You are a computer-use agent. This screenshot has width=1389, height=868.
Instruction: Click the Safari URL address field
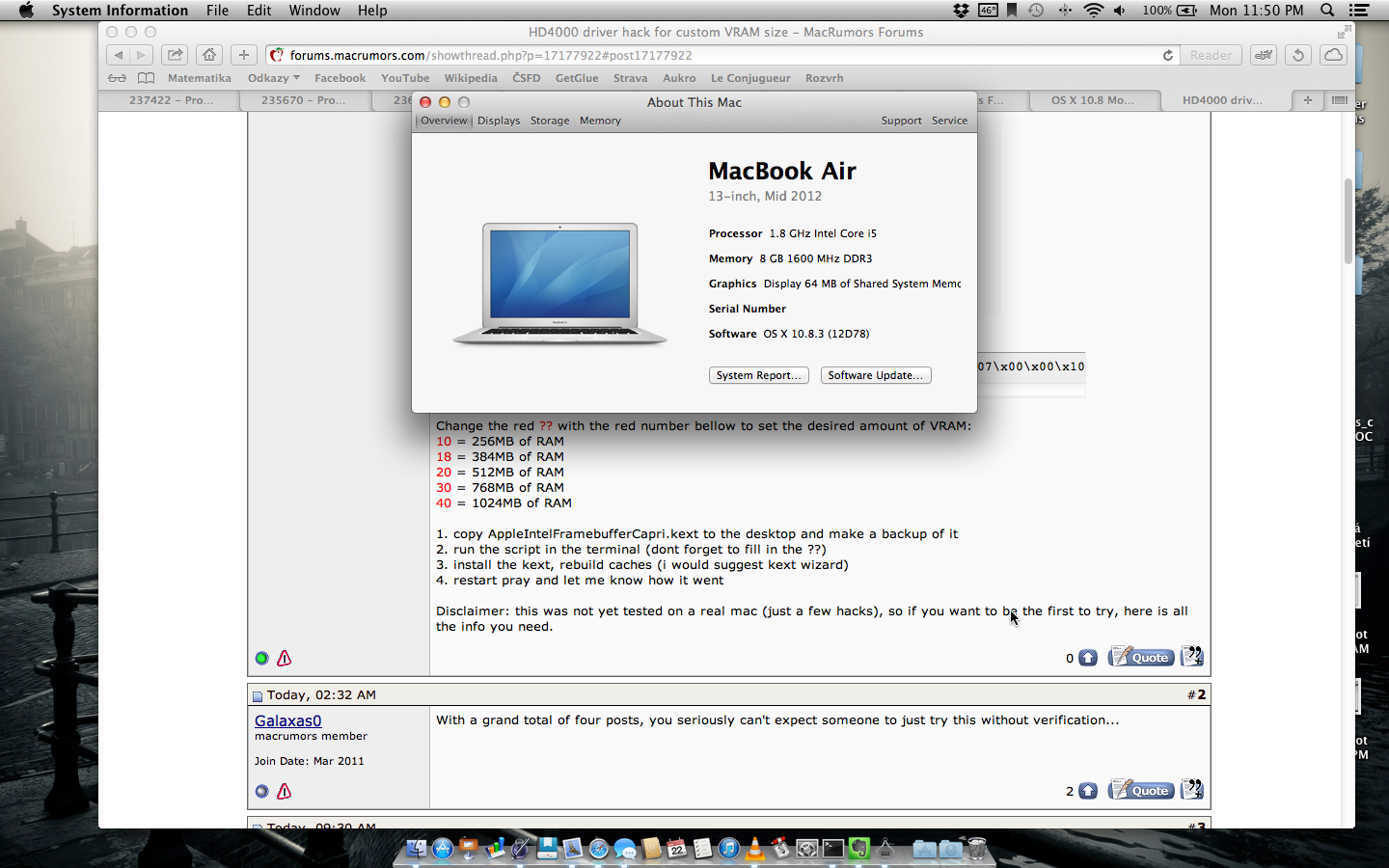723,55
